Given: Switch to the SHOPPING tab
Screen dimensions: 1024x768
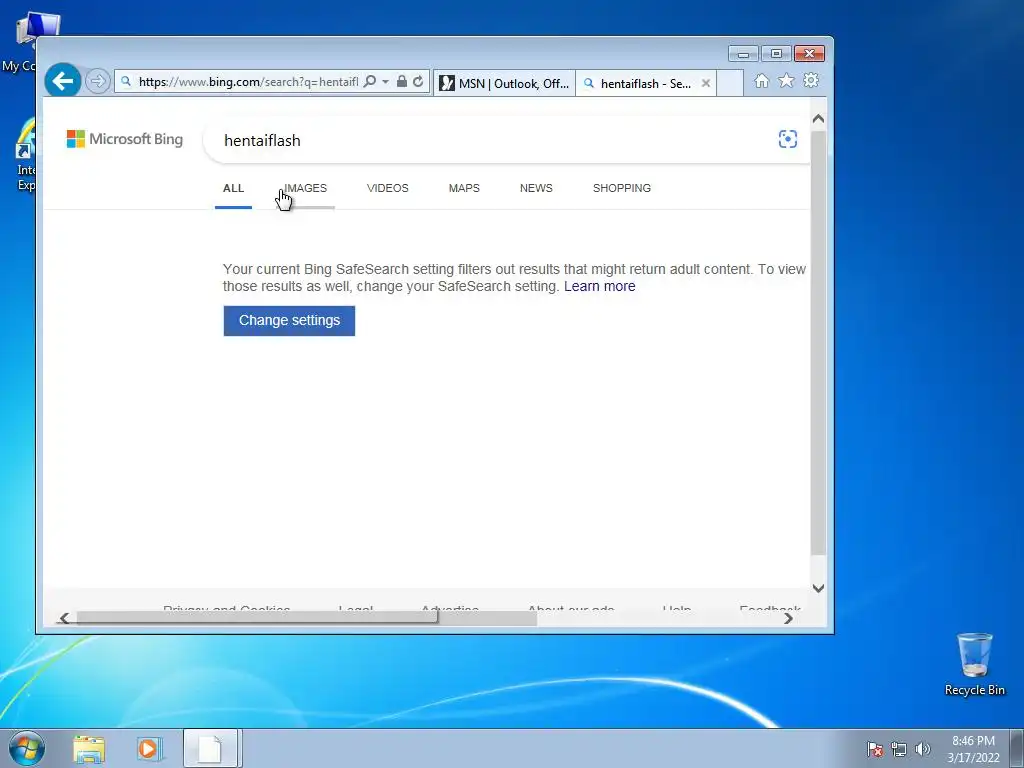Looking at the screenshot, I should pos(622,188).
